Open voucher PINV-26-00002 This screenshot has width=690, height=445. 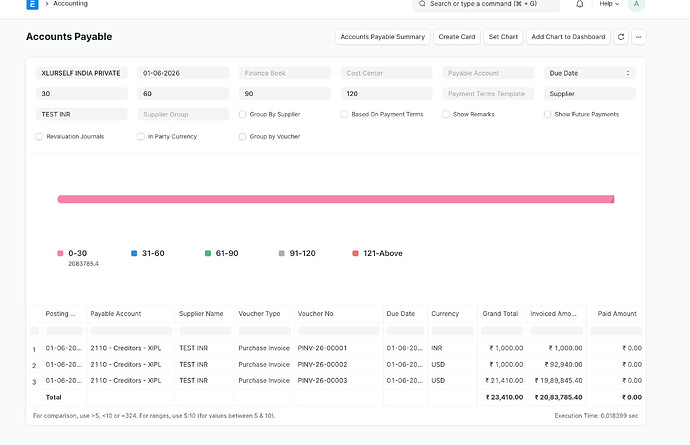coord(322,364)
